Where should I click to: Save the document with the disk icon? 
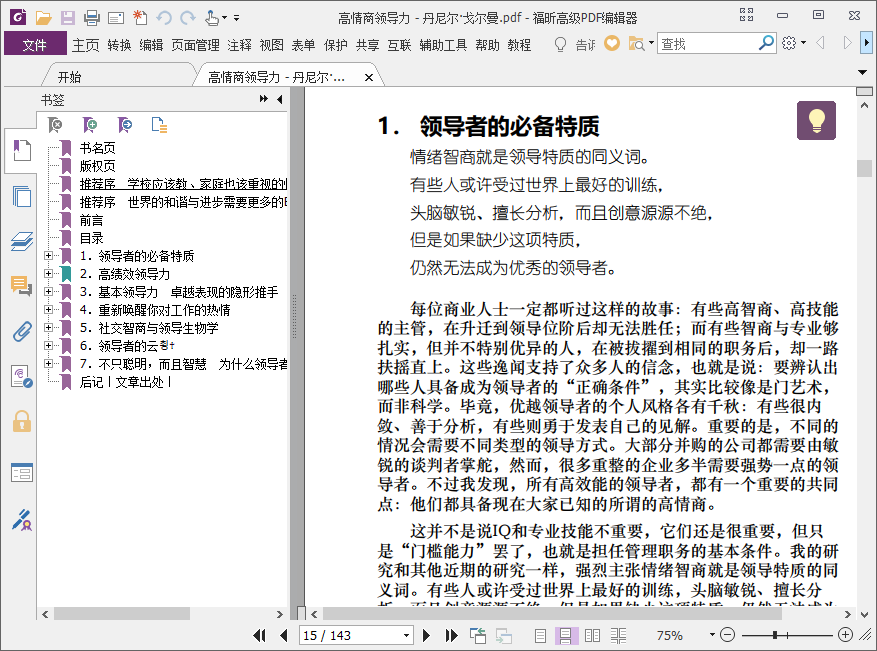tap(68, 18)
